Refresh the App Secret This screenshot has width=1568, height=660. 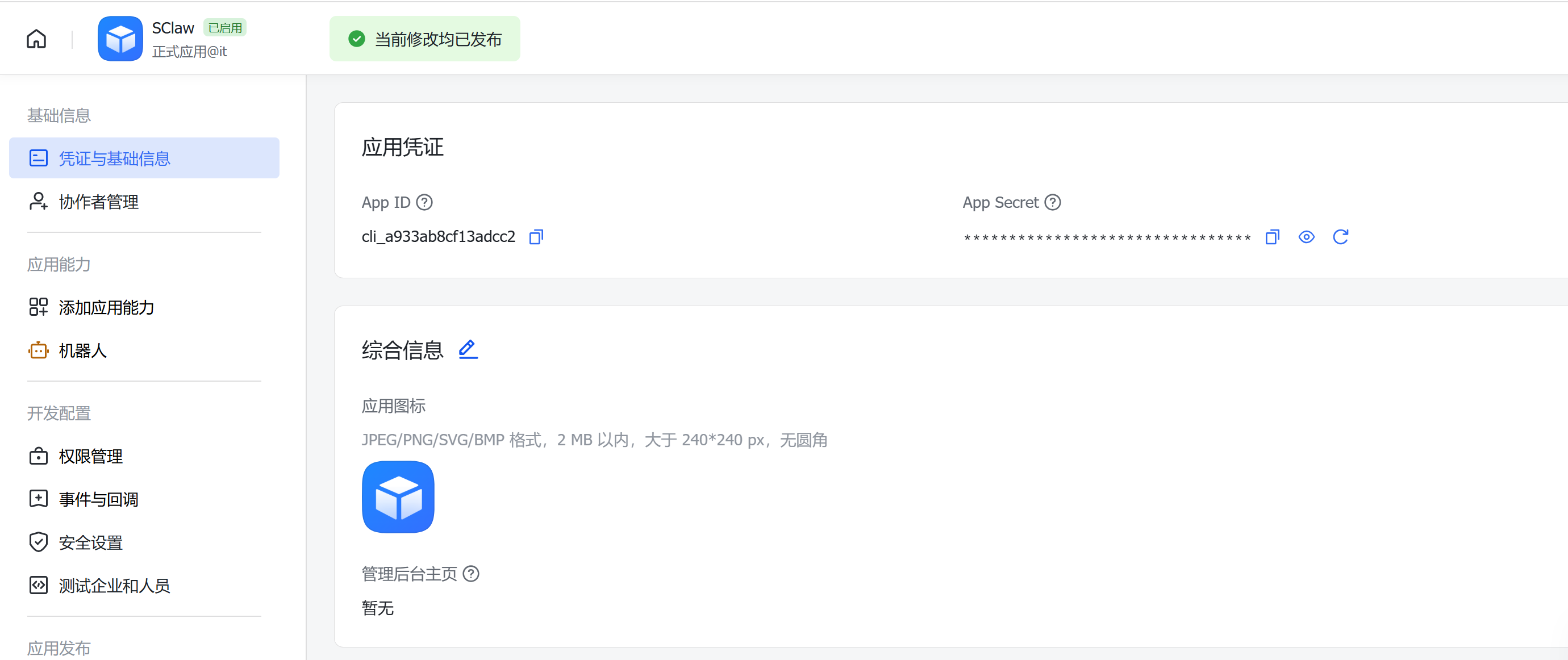1340,237
